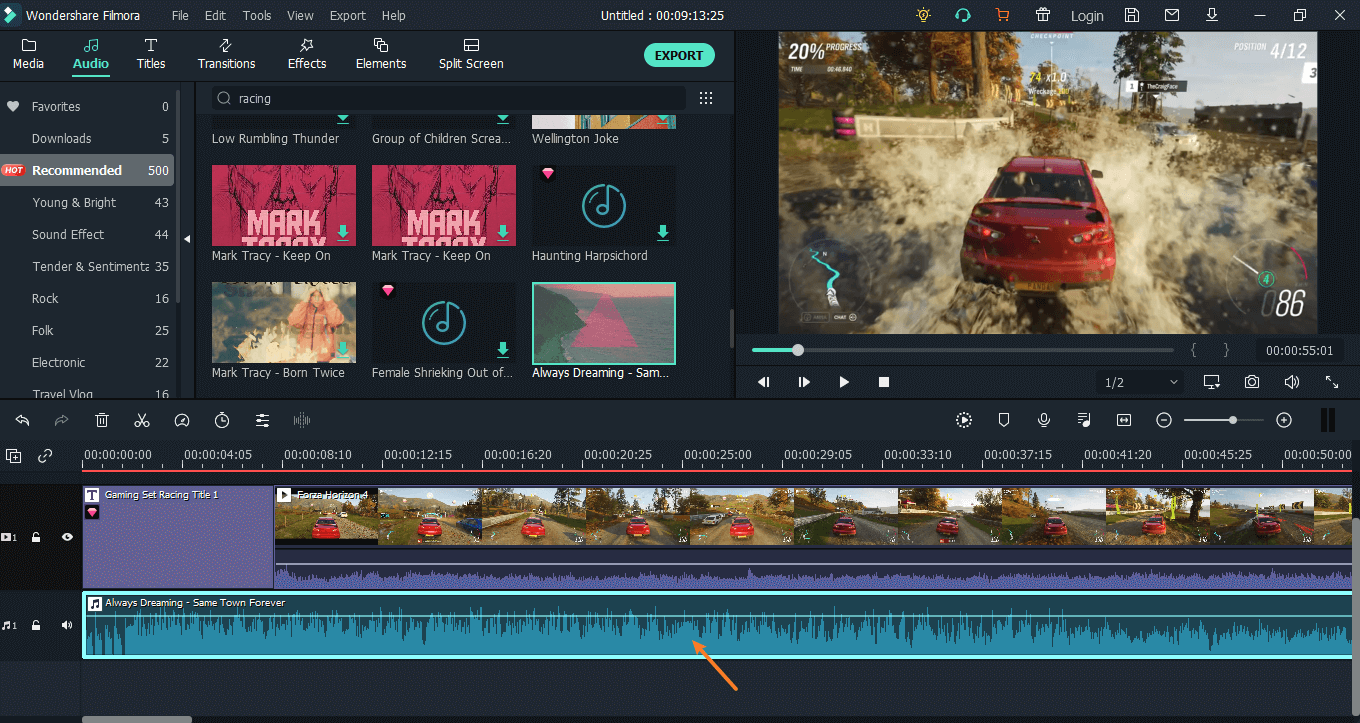Click the download icon in title bar
1360x723 pixels.
pyautogui.click(x=1212, y=15)
